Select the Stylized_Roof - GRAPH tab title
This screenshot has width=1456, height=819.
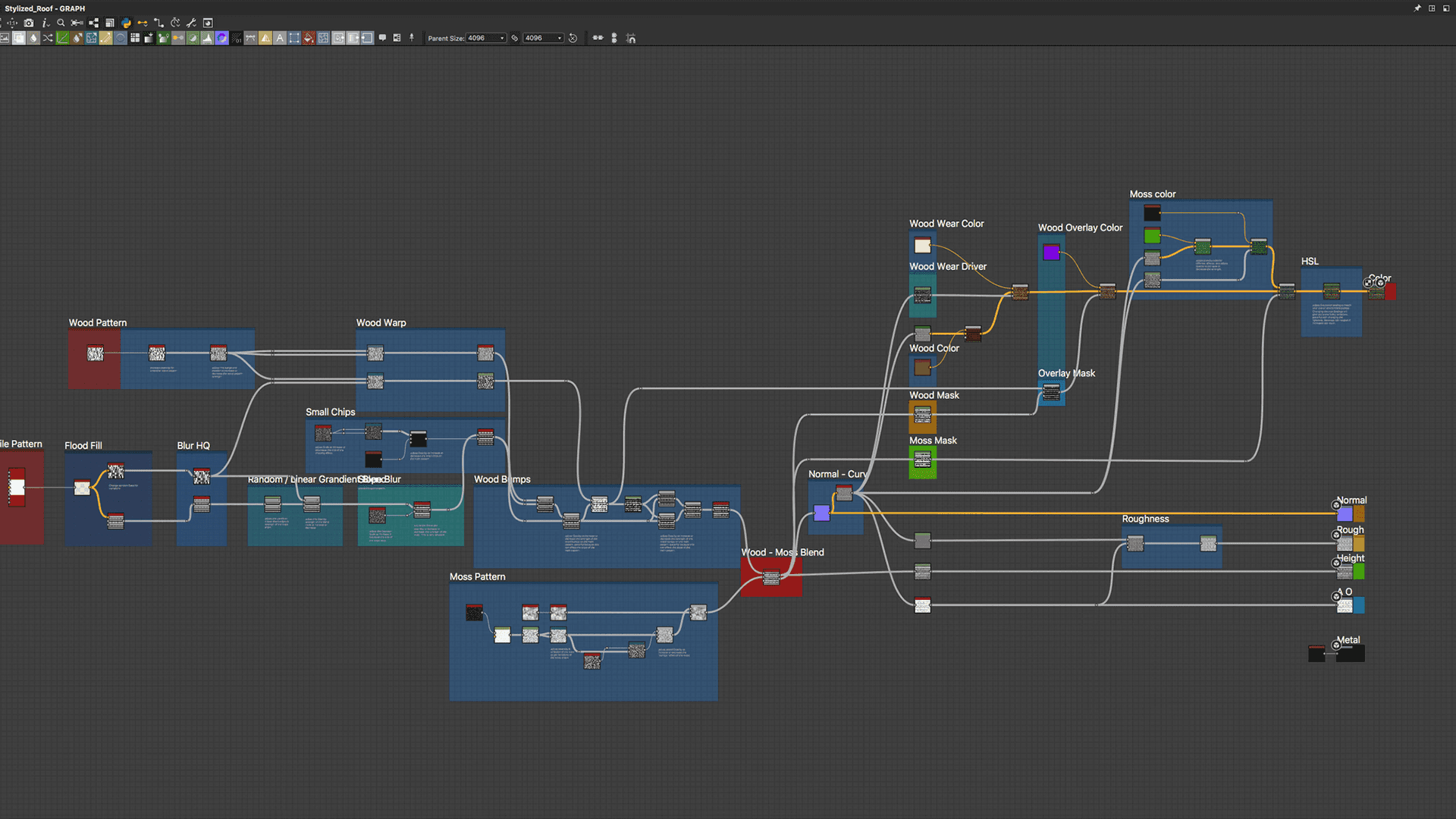(x=45, y=8)
